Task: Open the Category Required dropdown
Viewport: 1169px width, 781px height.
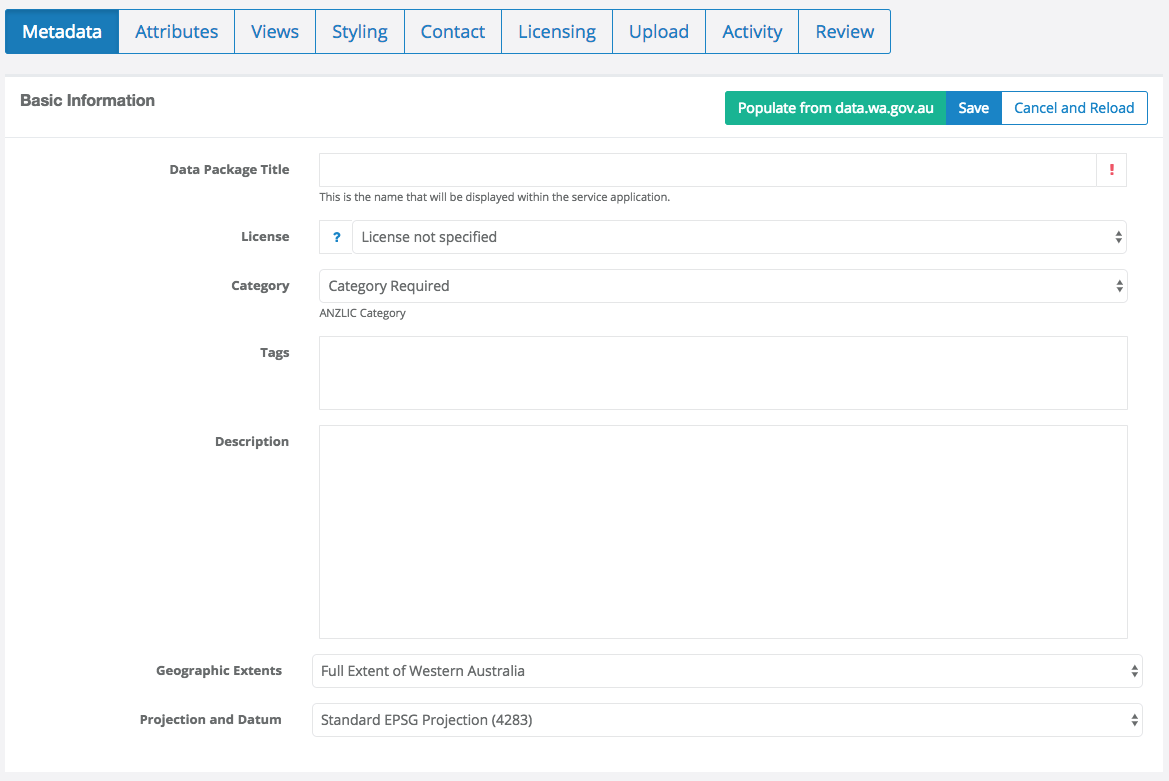Action: point(724,286)
